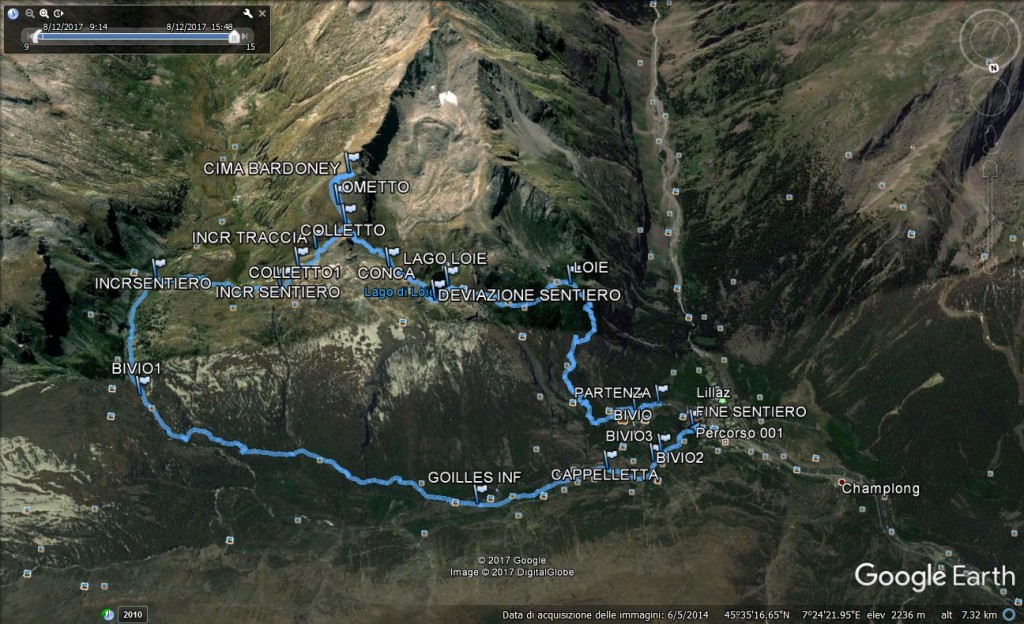Viewport: 1024px width, 624px height.
Task: Click the Champlong place marker
Action: (x=842, y=482)
